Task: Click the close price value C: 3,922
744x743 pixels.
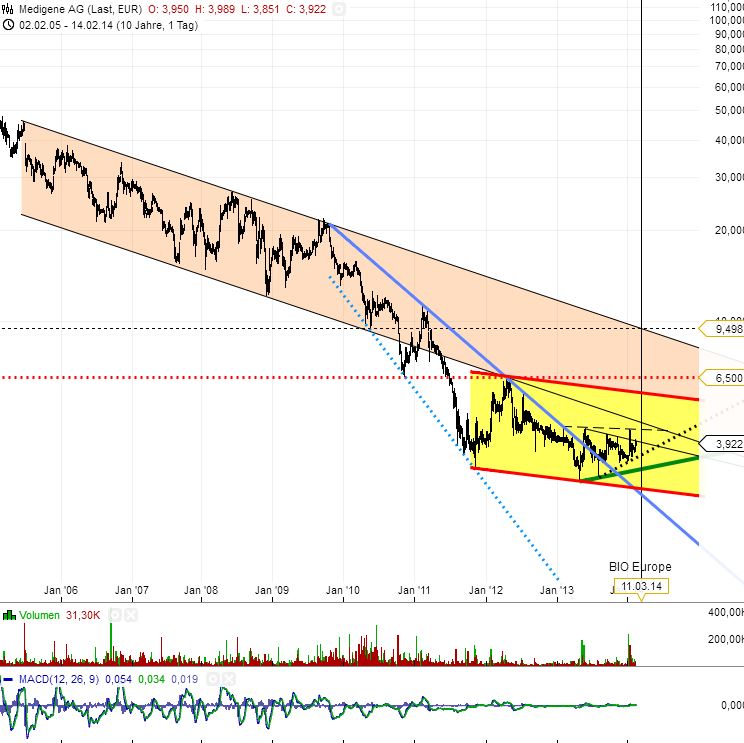Action: point(306,9)
